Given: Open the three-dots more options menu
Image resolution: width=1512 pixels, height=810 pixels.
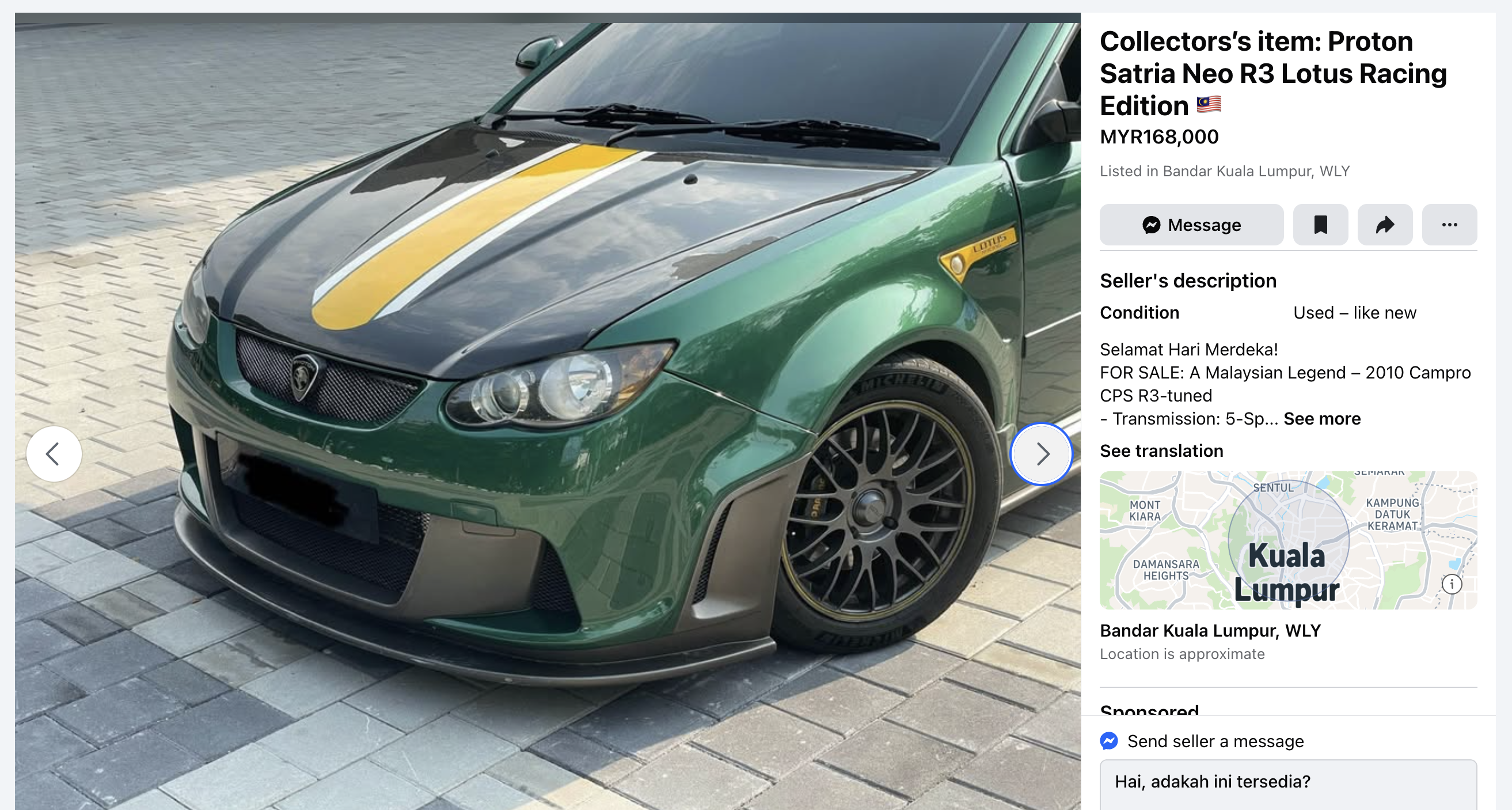Looking at the screenshot, I should click(x=1449, y=224).
